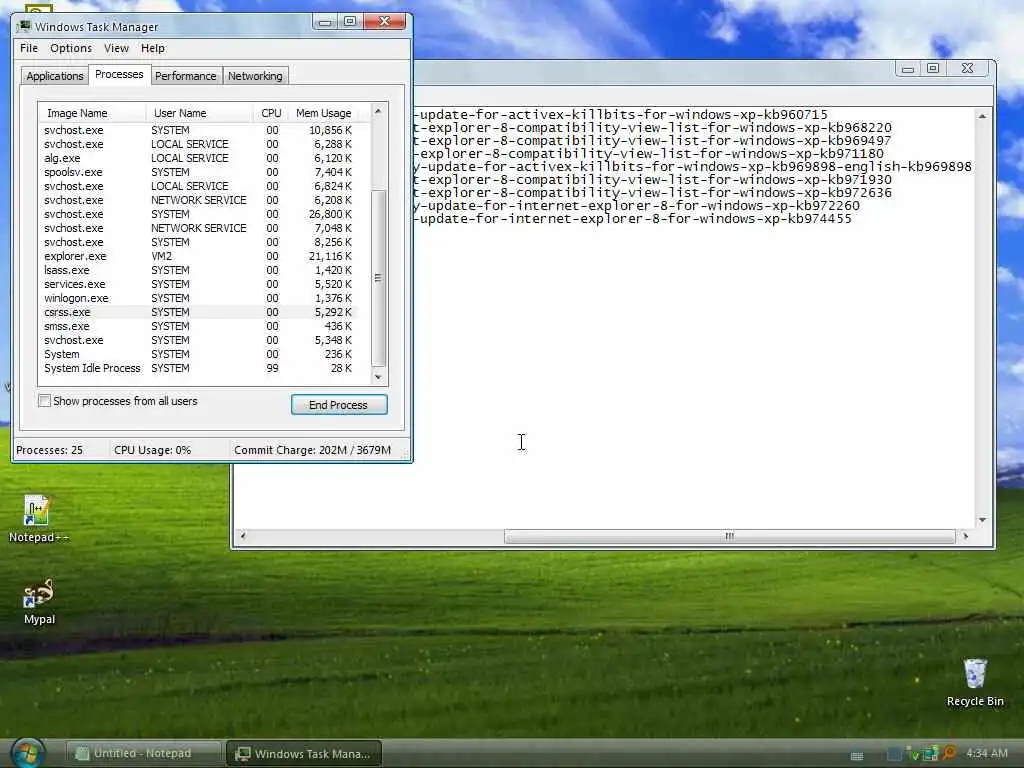Open the Recycle Bin desktop icon

tap(975, 682)
